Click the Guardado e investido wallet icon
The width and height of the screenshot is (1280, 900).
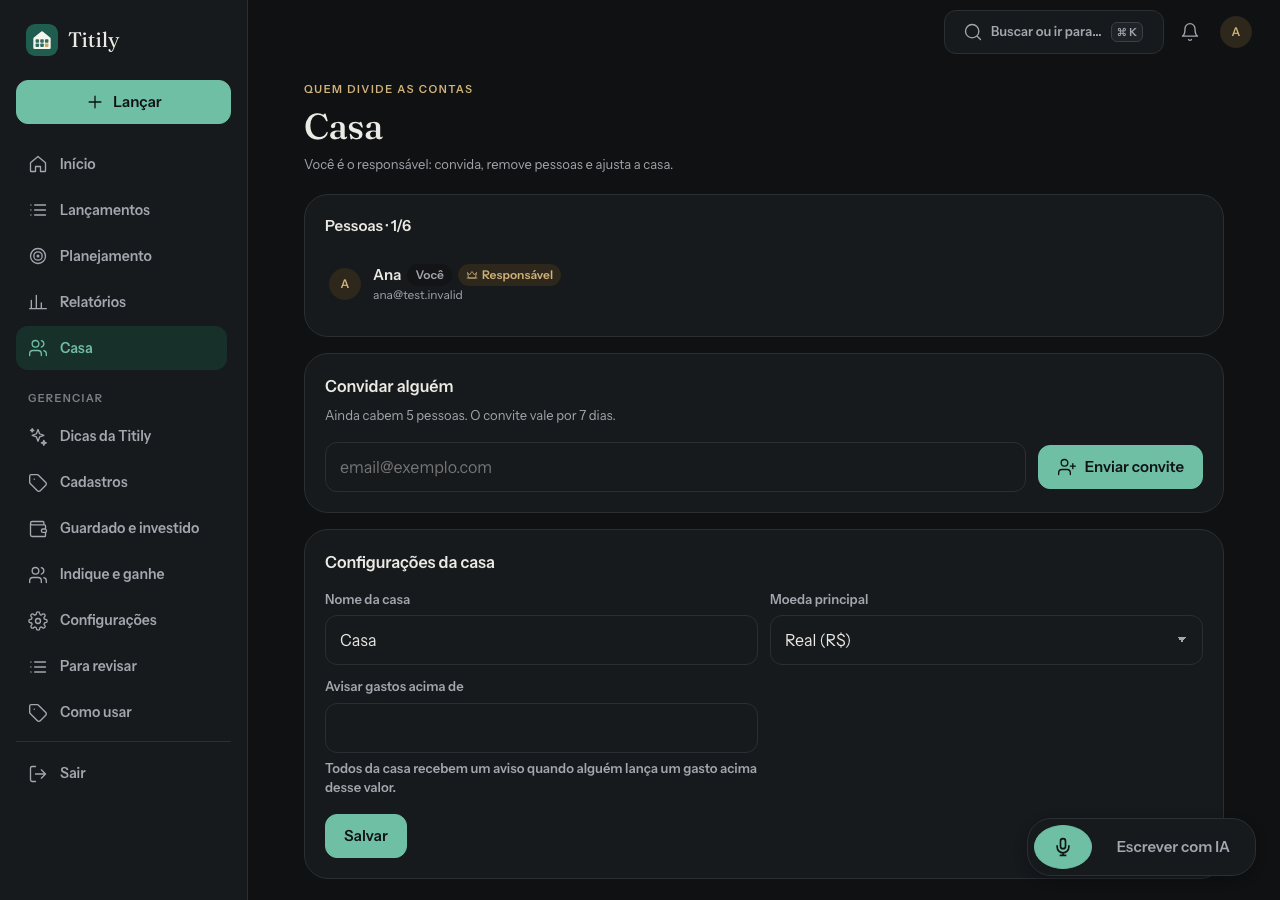[38, 528]
